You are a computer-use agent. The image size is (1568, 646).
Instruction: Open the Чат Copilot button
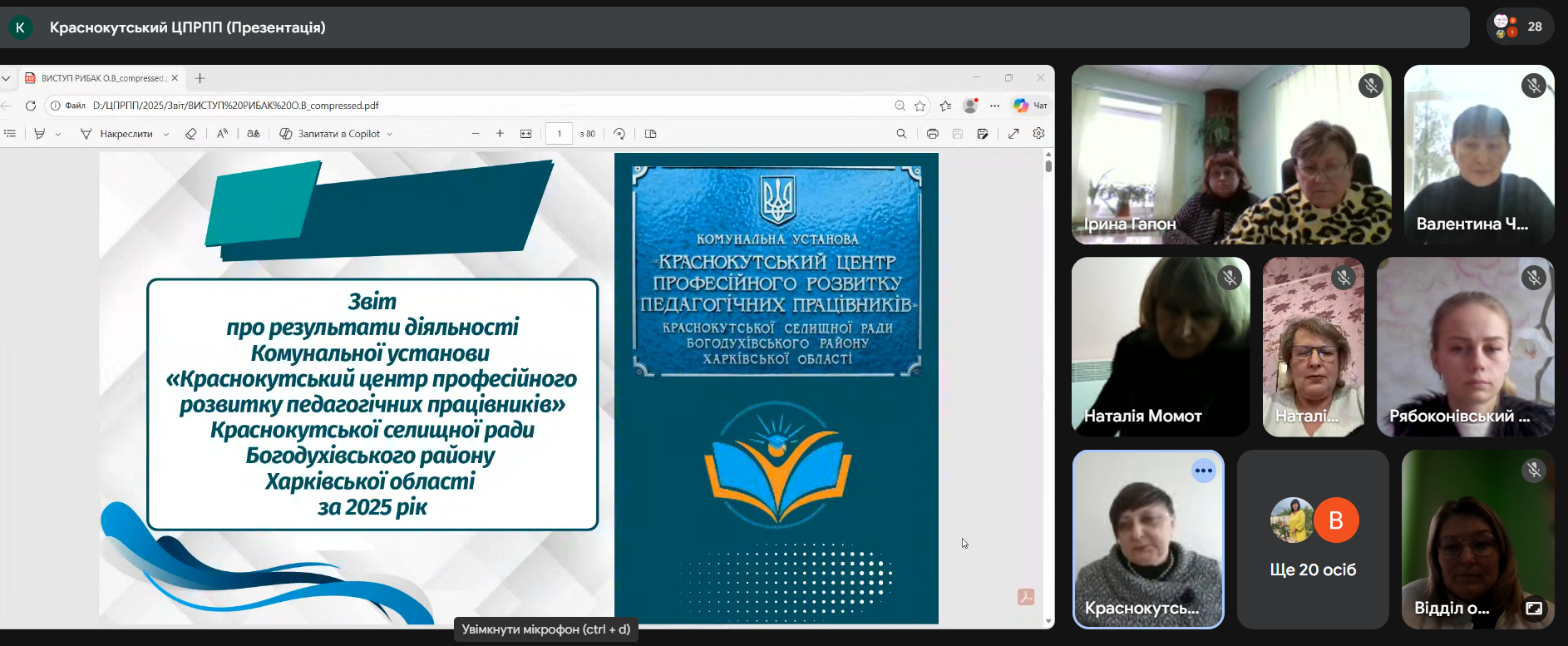coord(1030,106)
